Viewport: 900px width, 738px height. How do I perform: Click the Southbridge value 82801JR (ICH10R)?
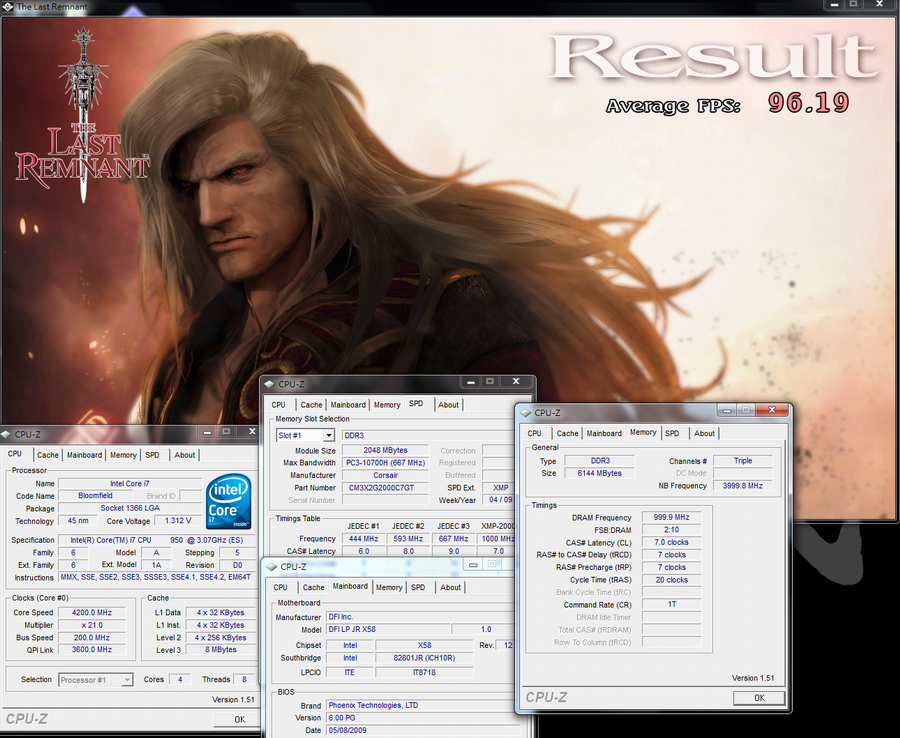point(424,658)
